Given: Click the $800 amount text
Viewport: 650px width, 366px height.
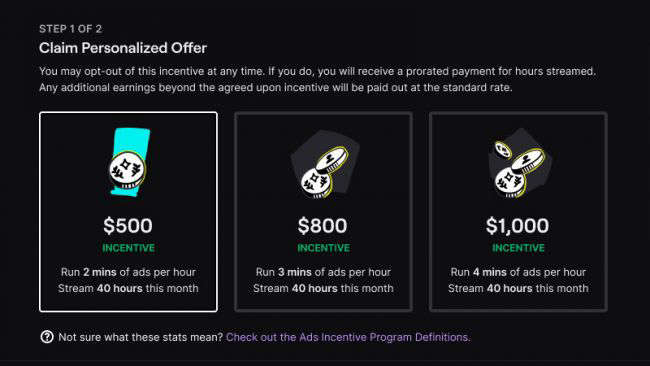Looking at the screenshot, I should [x=323, y=226].
